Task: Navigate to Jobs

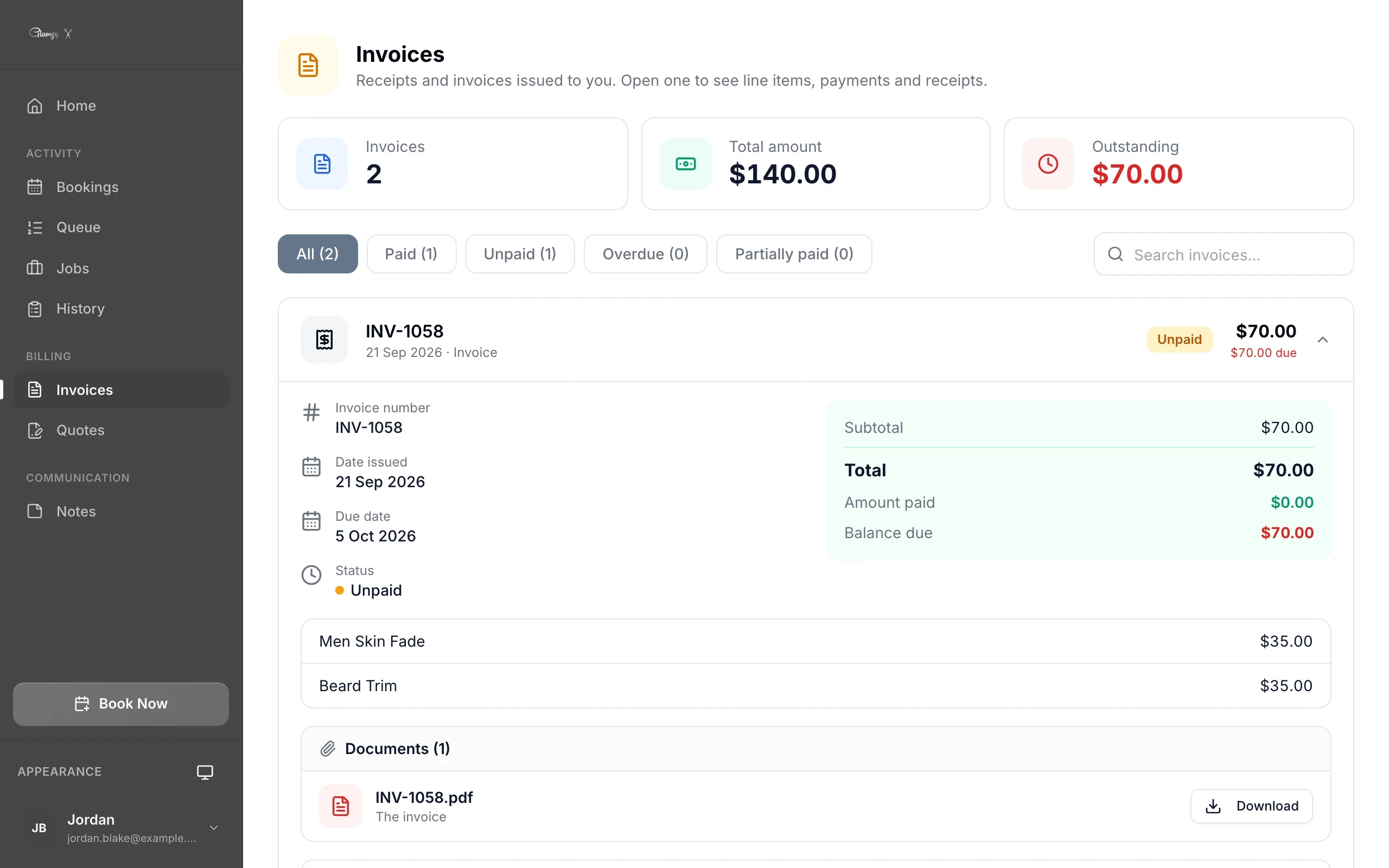Action: [x=121, y=268]
